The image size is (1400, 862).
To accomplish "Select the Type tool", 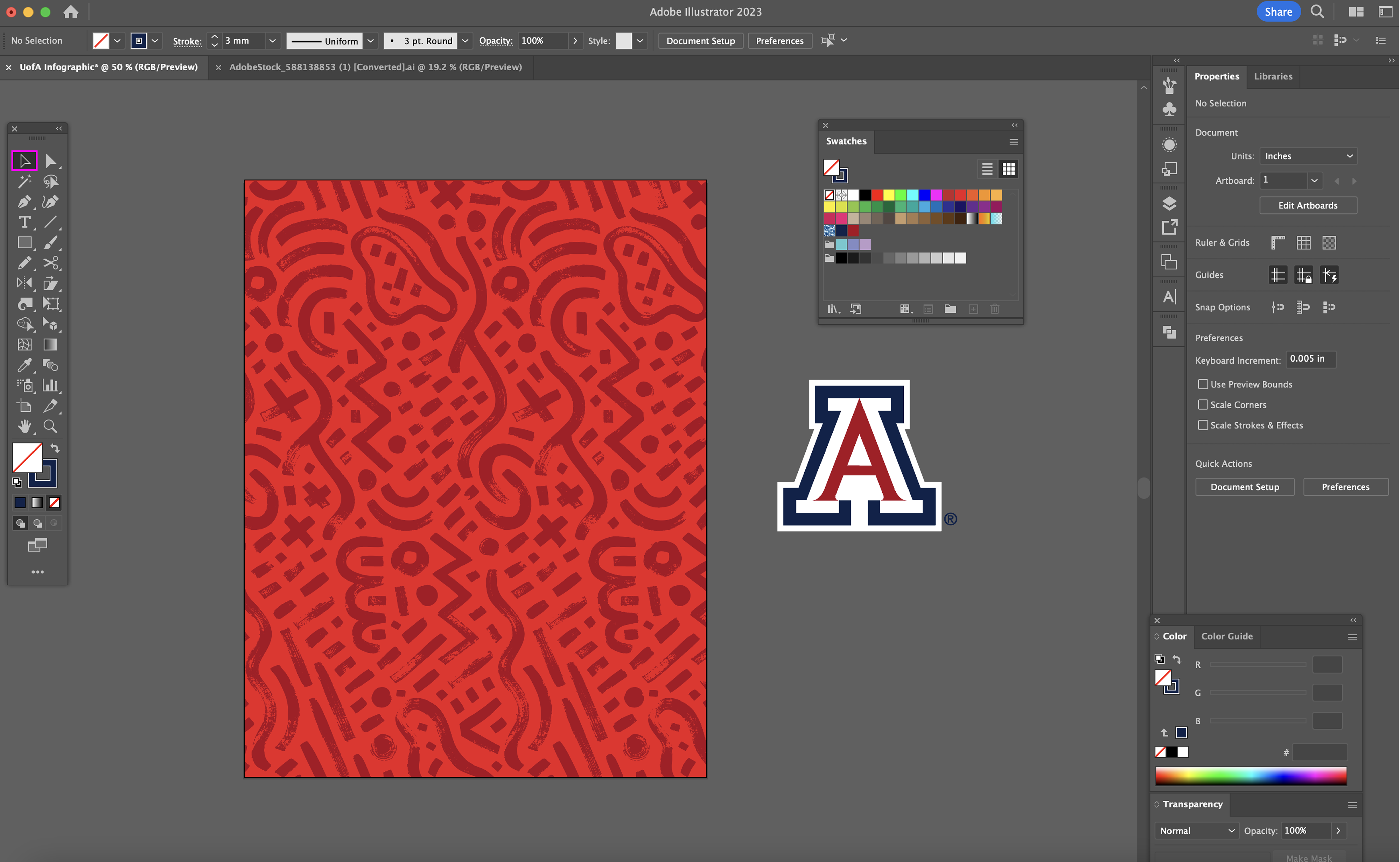I will pos(24,222).
